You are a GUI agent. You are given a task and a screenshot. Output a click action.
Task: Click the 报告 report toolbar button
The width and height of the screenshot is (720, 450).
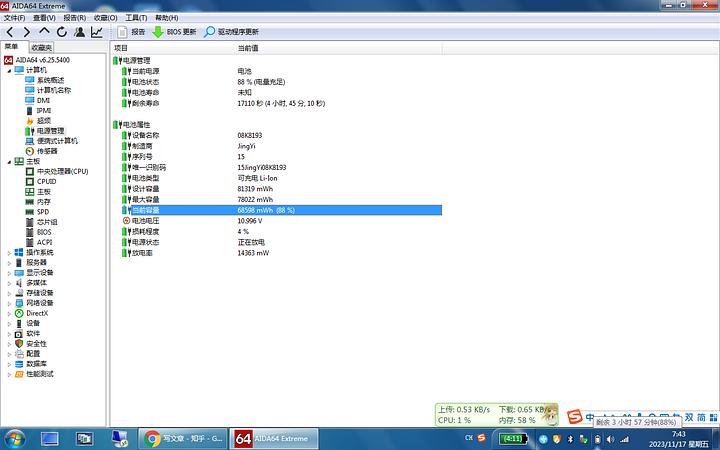click(x=131, y=32)
